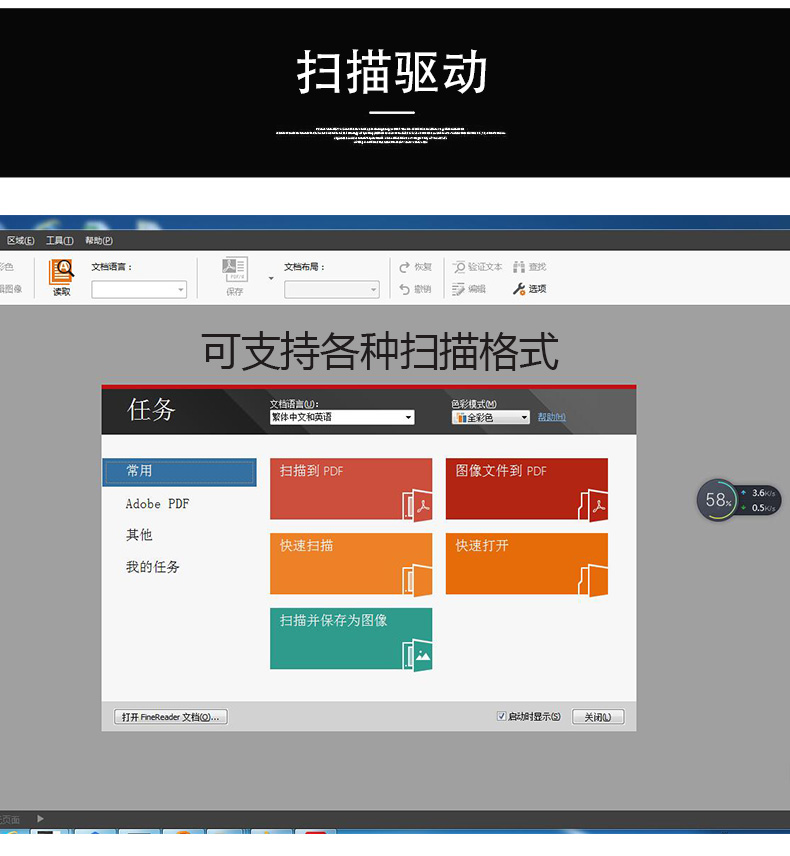Image resolution: width=790 pixels, height=856 pixels.
Task: Select the 扫描并保存为图像 task tile
Action: point(350,638)
